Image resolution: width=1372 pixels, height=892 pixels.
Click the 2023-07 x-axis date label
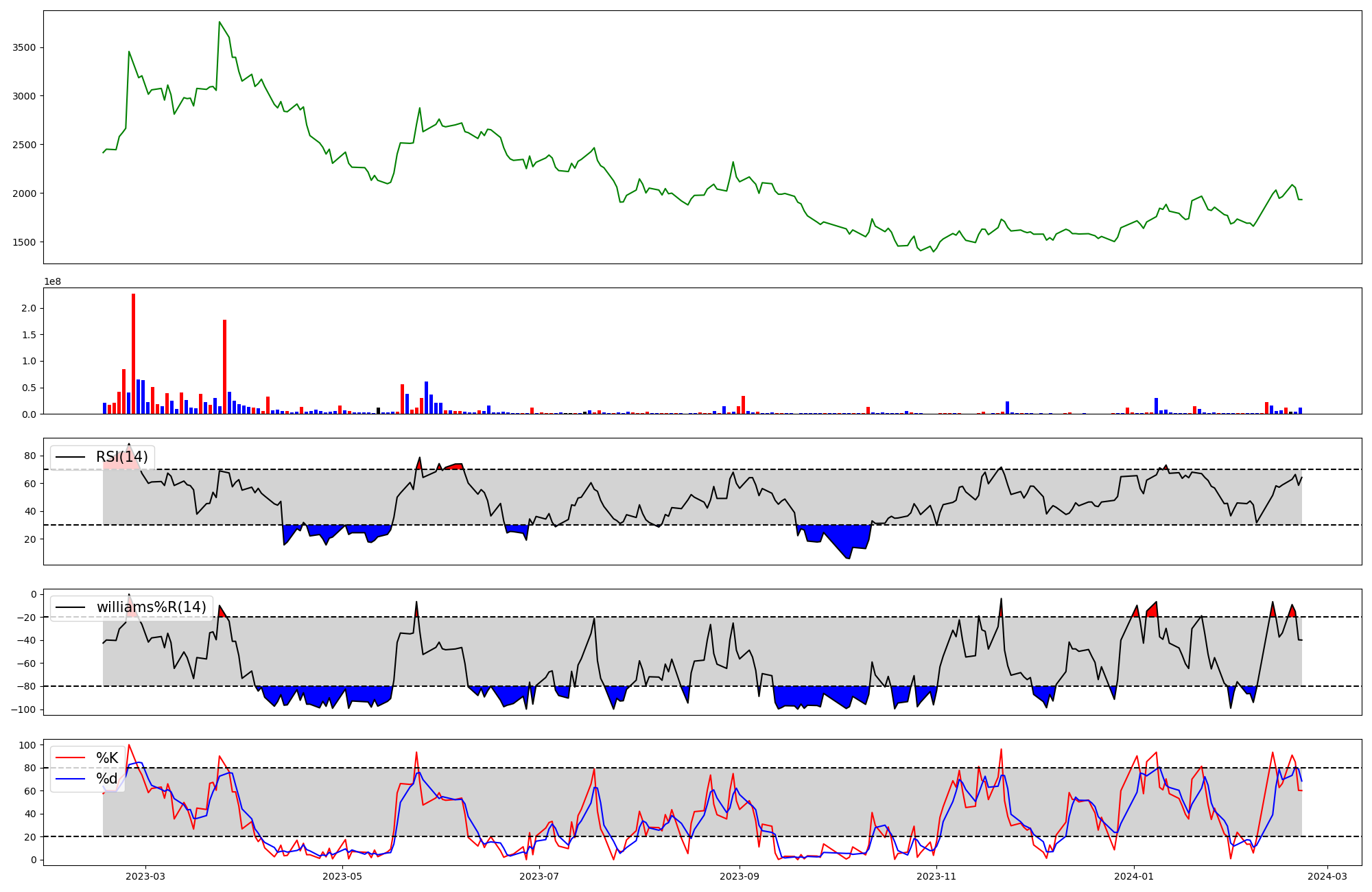pos(539,876)
